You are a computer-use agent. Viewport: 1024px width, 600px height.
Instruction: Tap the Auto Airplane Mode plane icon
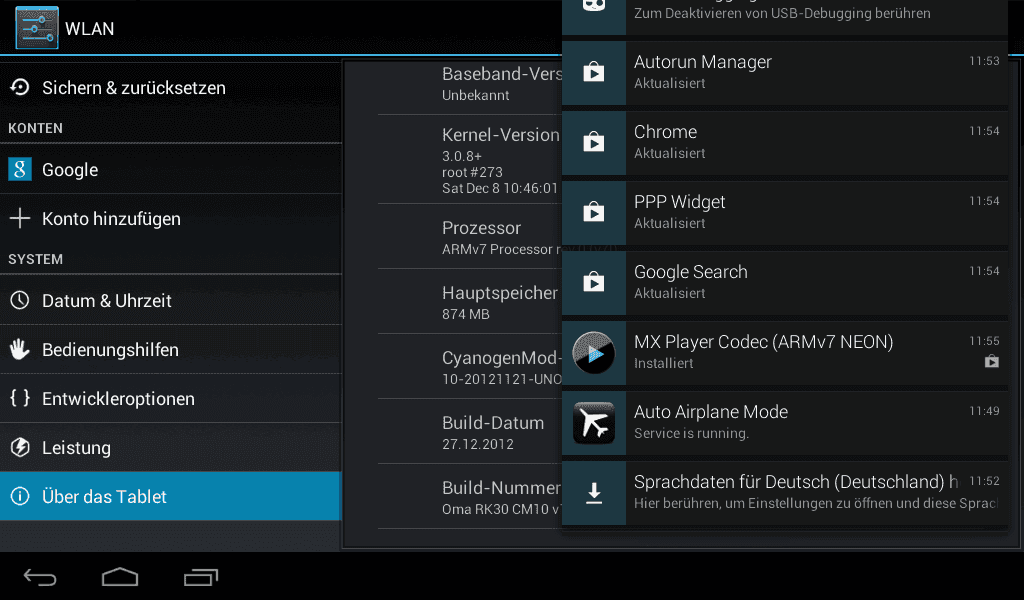[x=594, y=423]
